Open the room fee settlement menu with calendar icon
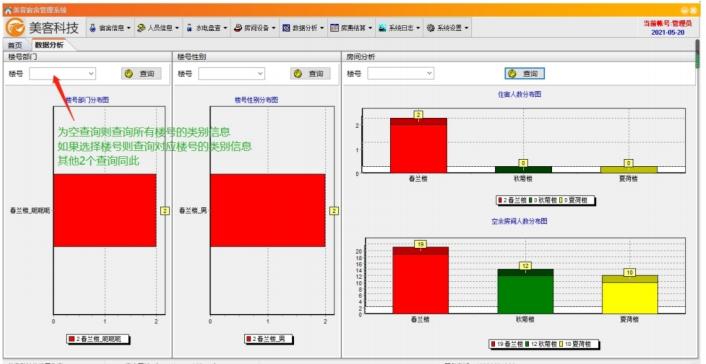Screen dimensions: 706x364 tap(351, 28)
